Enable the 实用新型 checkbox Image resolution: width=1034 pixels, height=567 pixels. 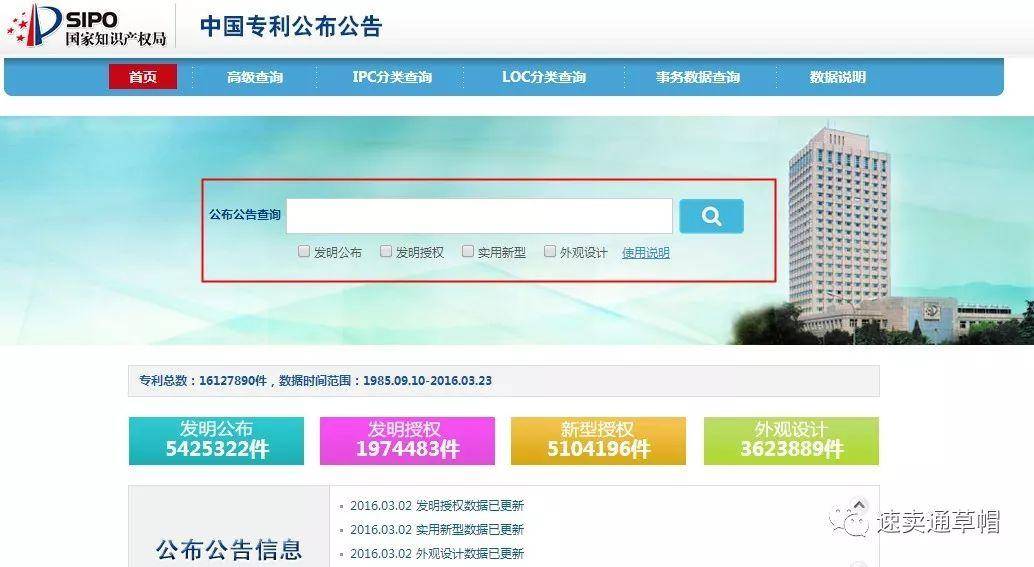point(468,251)
